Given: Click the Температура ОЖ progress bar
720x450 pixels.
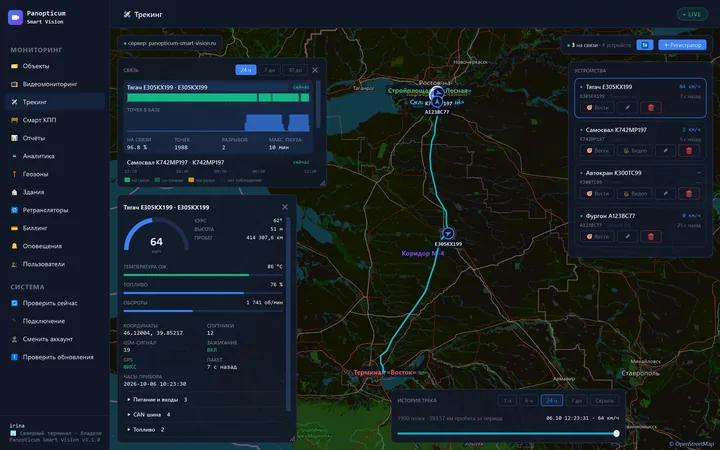Looking at the screenshot, I should [203, 275].
